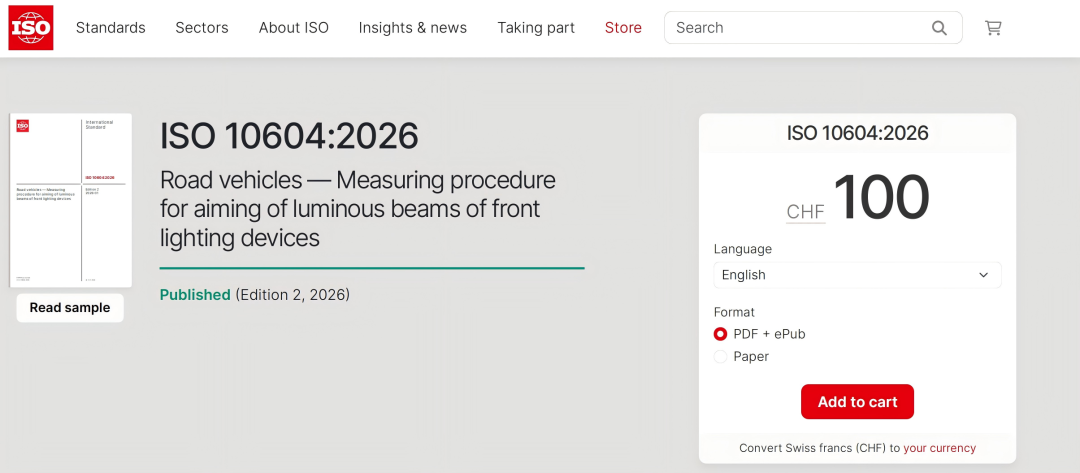Navigate to Taking part

536,28
